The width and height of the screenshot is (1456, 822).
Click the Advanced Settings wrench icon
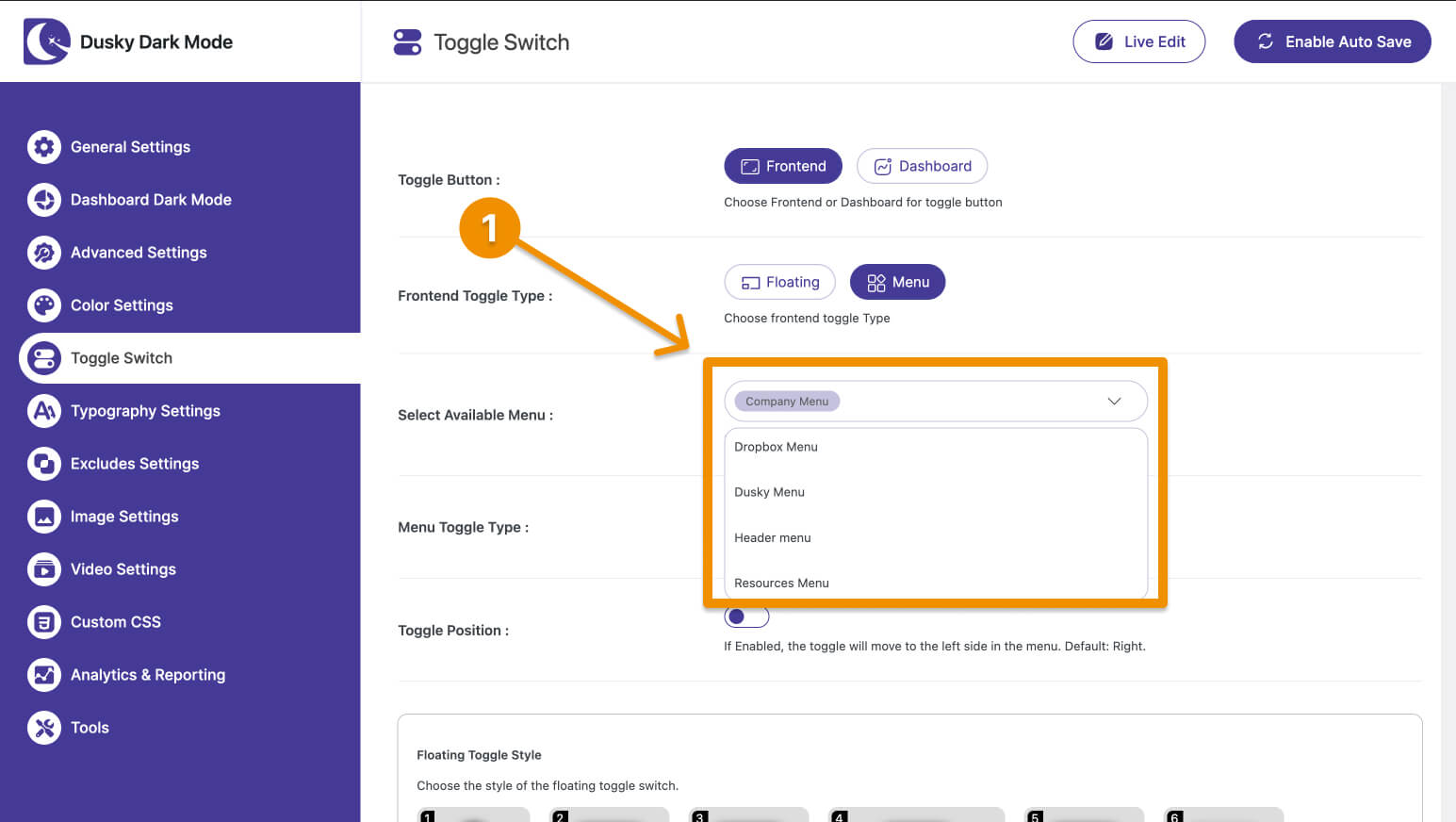point(44,253)
